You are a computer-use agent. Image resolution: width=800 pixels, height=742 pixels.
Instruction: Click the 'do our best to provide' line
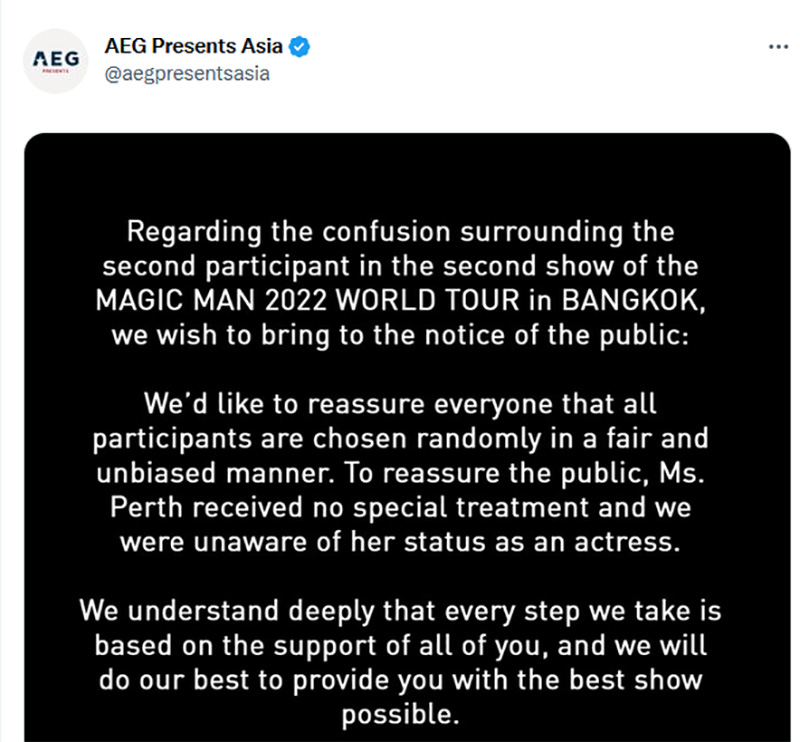(x=400, y=681)
